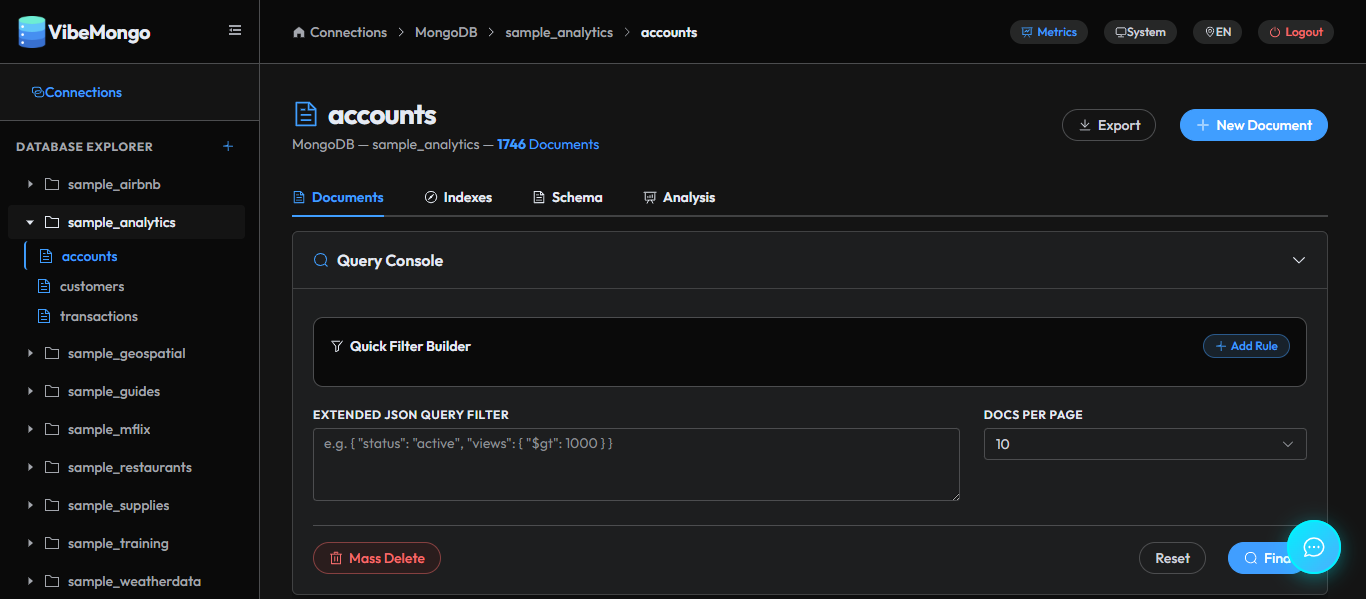The height and width of the screenshot is (599, 1366).
Task: Click the sample_guides folder icon
Action: [x=52, y=391]
